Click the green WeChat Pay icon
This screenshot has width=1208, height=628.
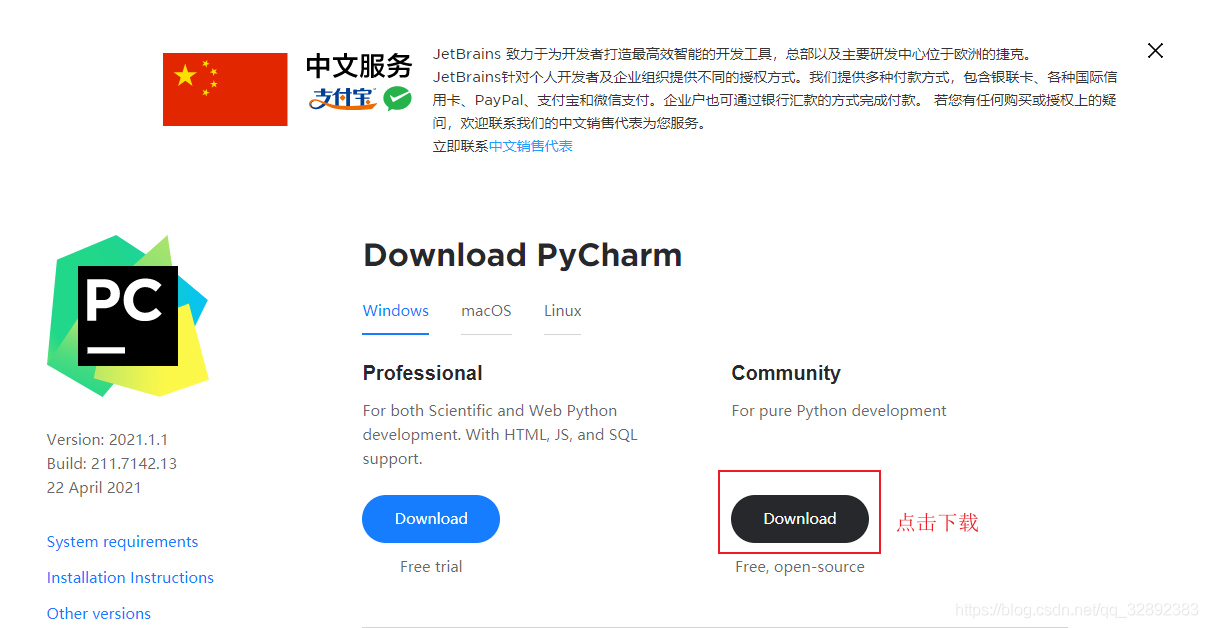tap(398, 98)
